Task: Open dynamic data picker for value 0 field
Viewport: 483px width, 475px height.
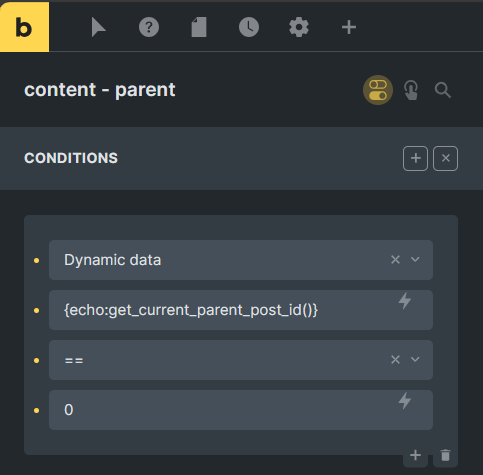Action: point(405,401)
